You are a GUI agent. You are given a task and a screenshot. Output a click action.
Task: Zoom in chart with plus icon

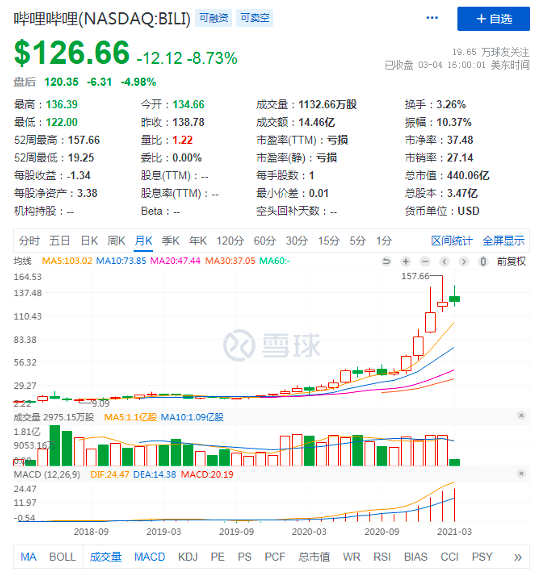click(x=406, y=261)
